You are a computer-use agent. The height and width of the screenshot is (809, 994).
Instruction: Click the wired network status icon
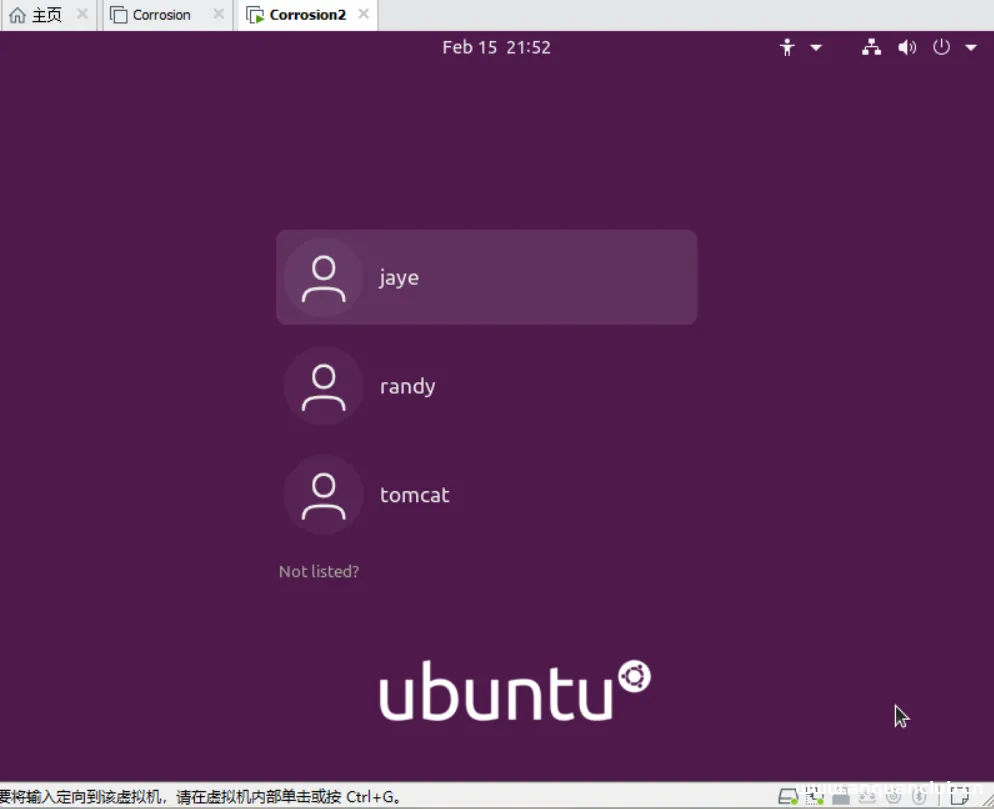(871, 47)
